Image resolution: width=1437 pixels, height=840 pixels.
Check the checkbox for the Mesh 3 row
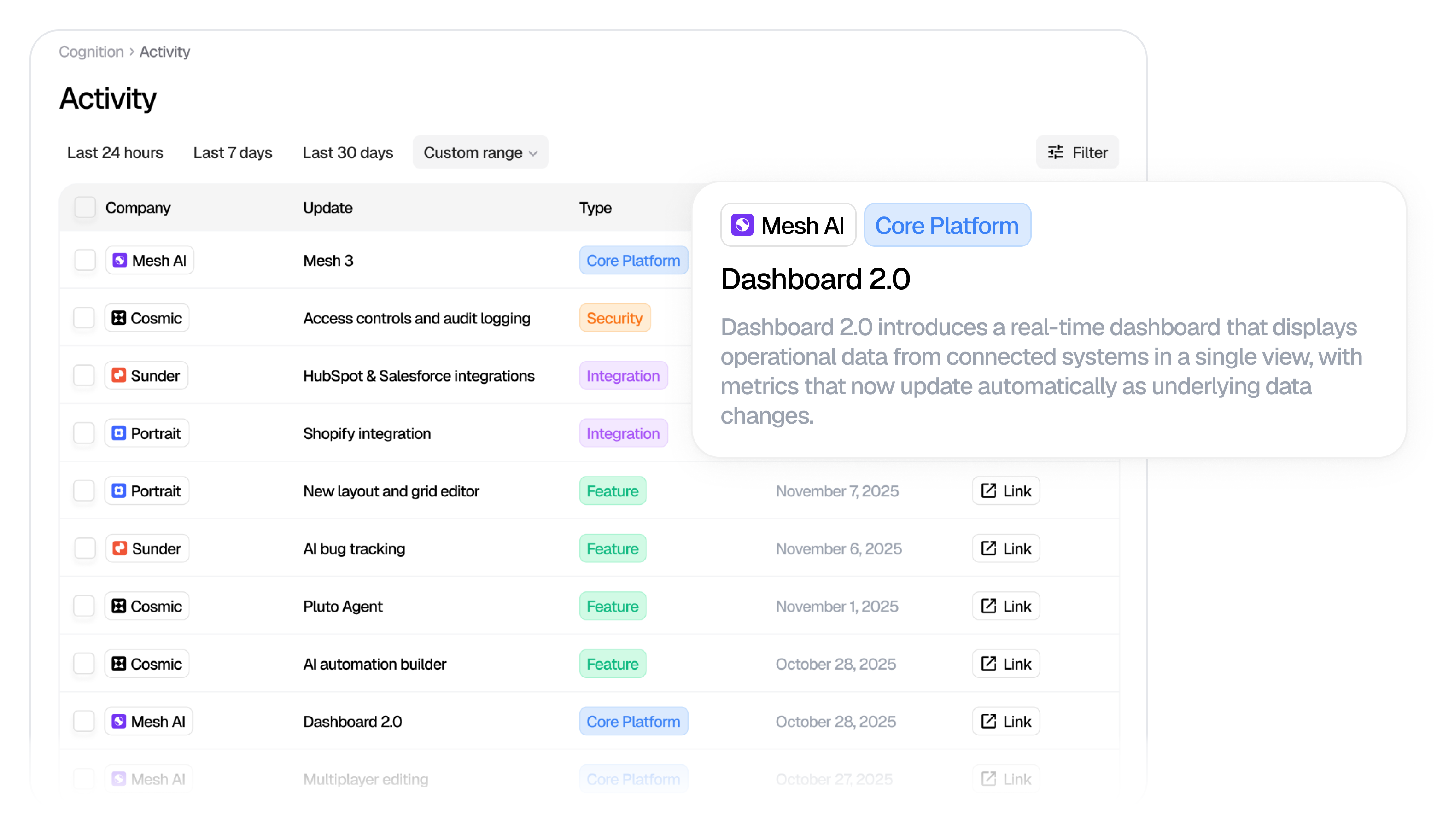(x=84, y=260)
